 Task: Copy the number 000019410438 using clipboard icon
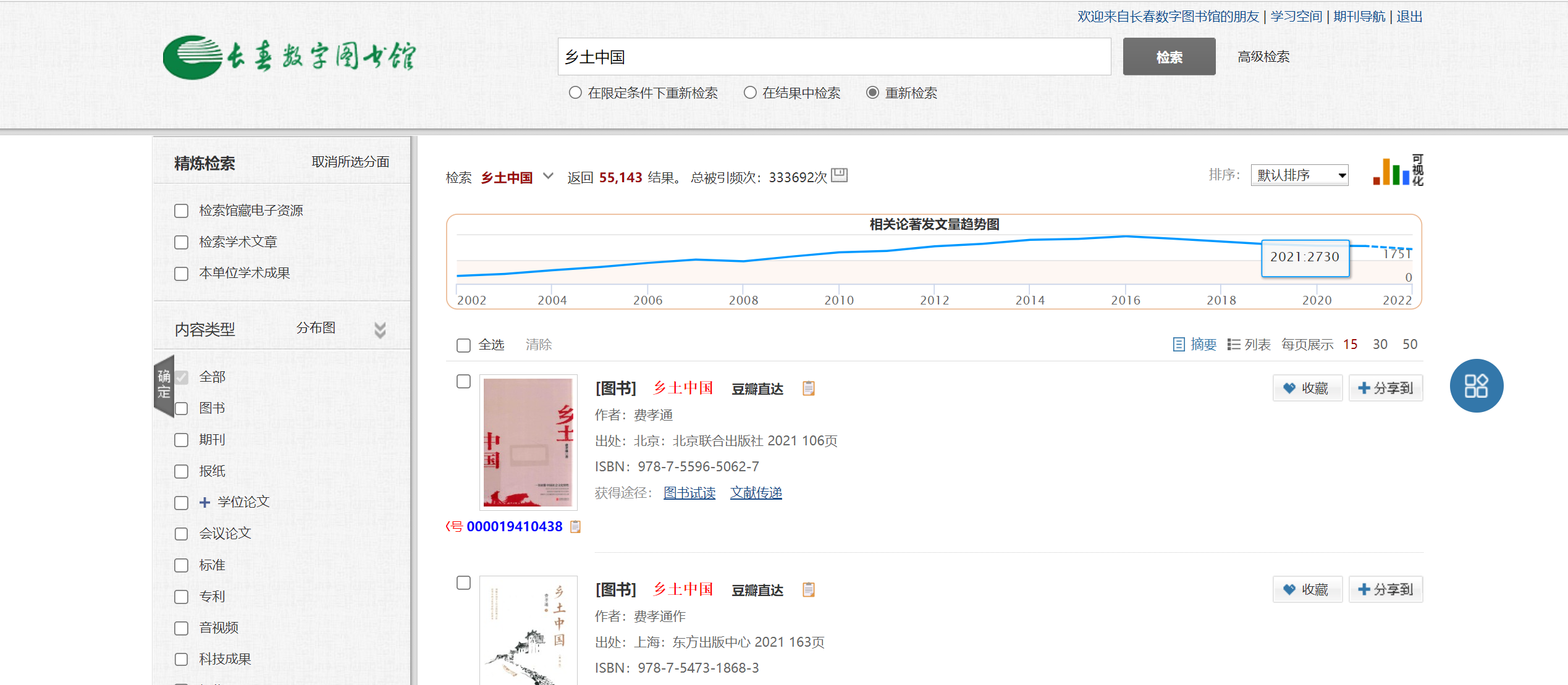pyautogui.click(x=575, y=526)
